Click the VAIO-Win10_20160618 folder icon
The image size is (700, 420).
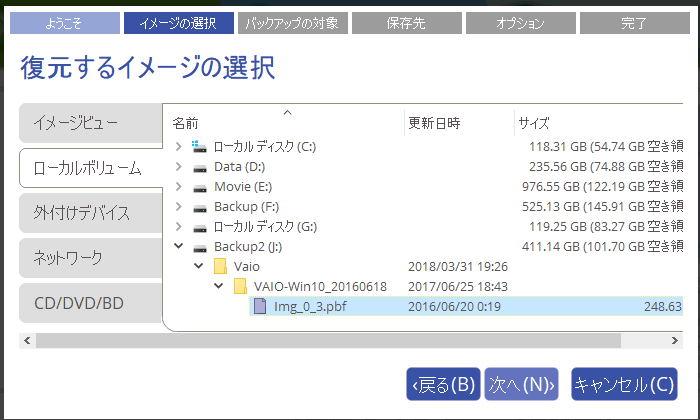click(240, 287)
